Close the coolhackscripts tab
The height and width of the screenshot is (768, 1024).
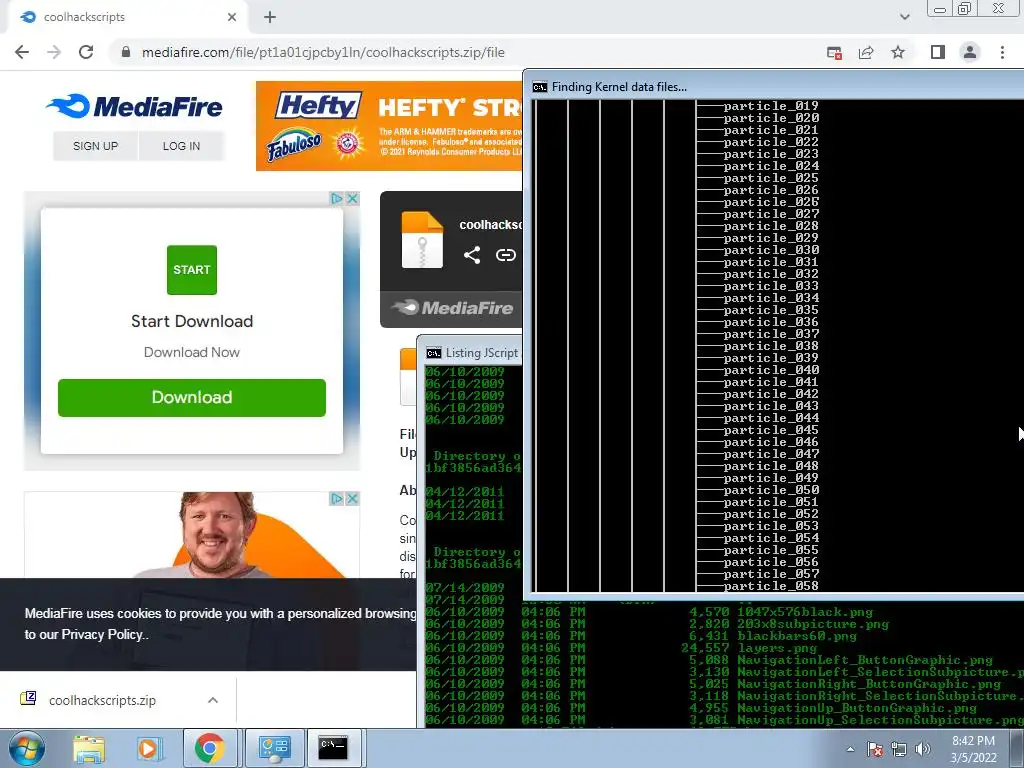coord(232,17)
